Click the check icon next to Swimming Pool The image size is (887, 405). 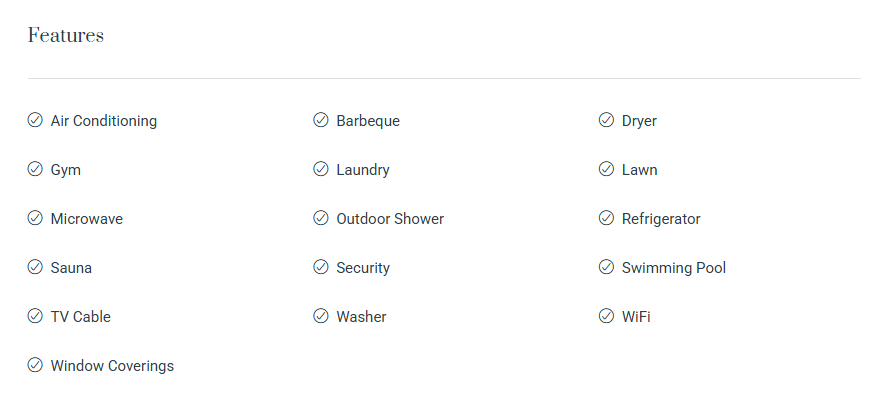point(606,268)
